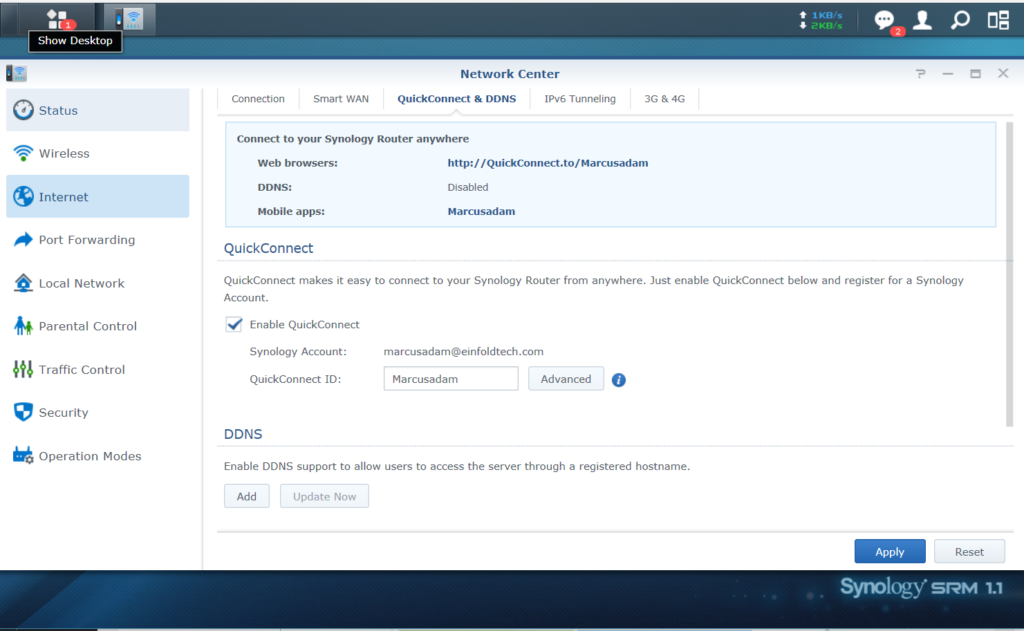The width and height of the screenshot is (1024, 631).
Task: Click the Operation Modes router icon
Action: 23,455
